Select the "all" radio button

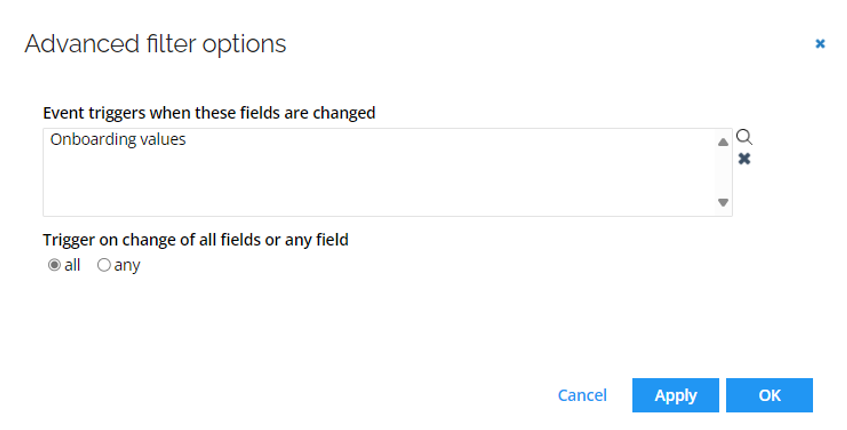(54, 265)
